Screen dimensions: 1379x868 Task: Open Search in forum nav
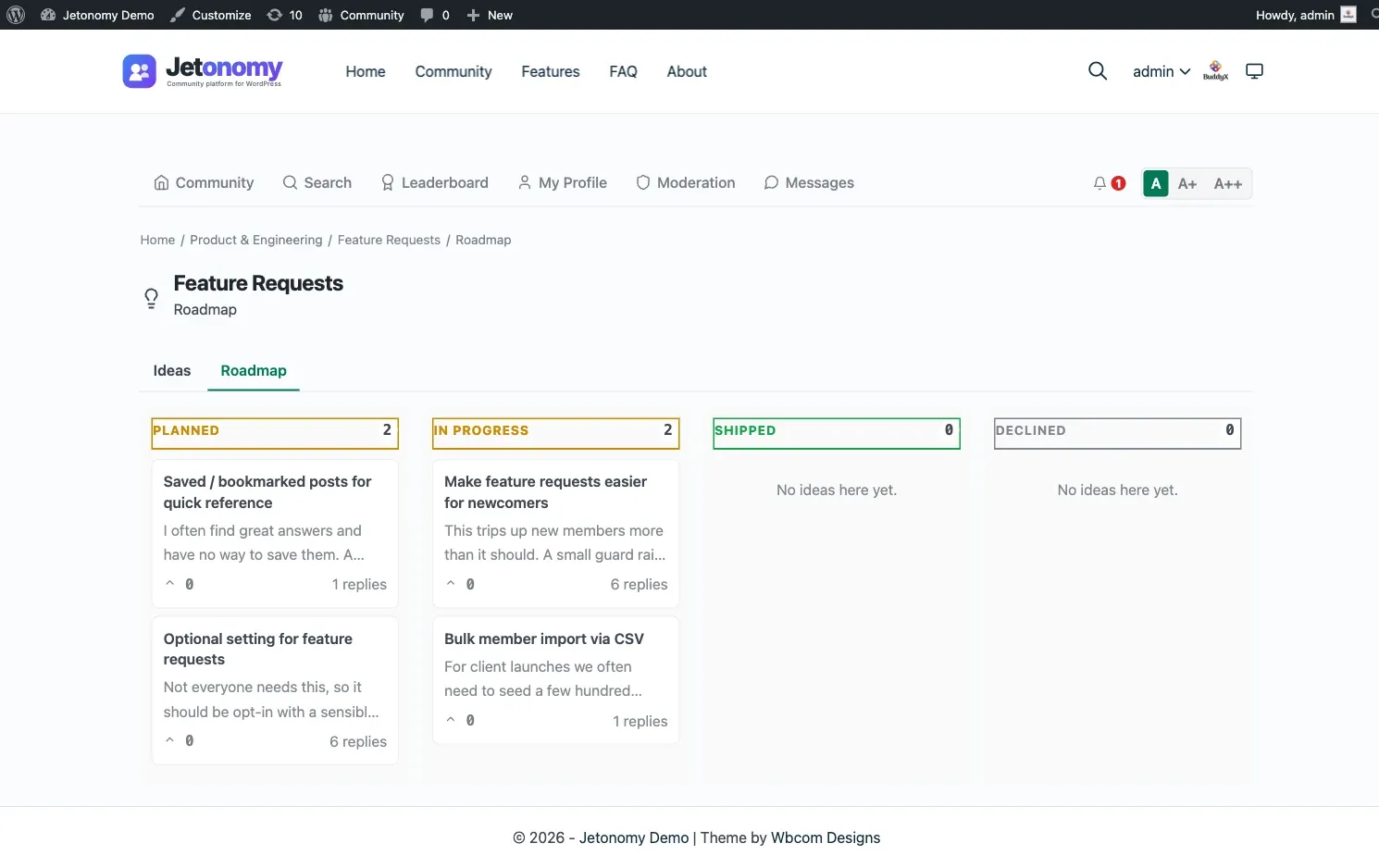pos(317,183)
